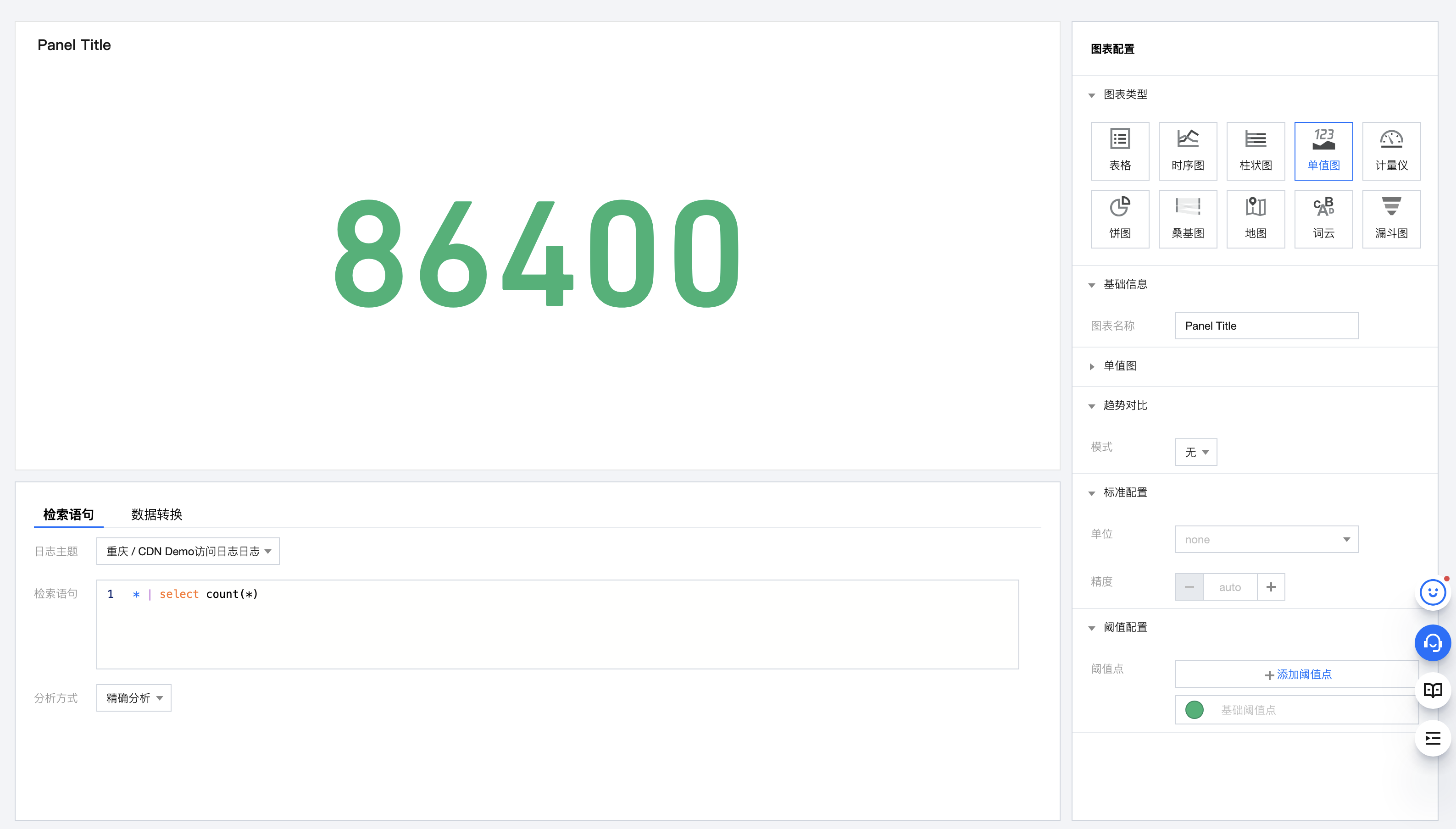The width and height of the screenshot is (1456, 829).
Task: Select the 地图 map chart type
Action: (1255, 219)
